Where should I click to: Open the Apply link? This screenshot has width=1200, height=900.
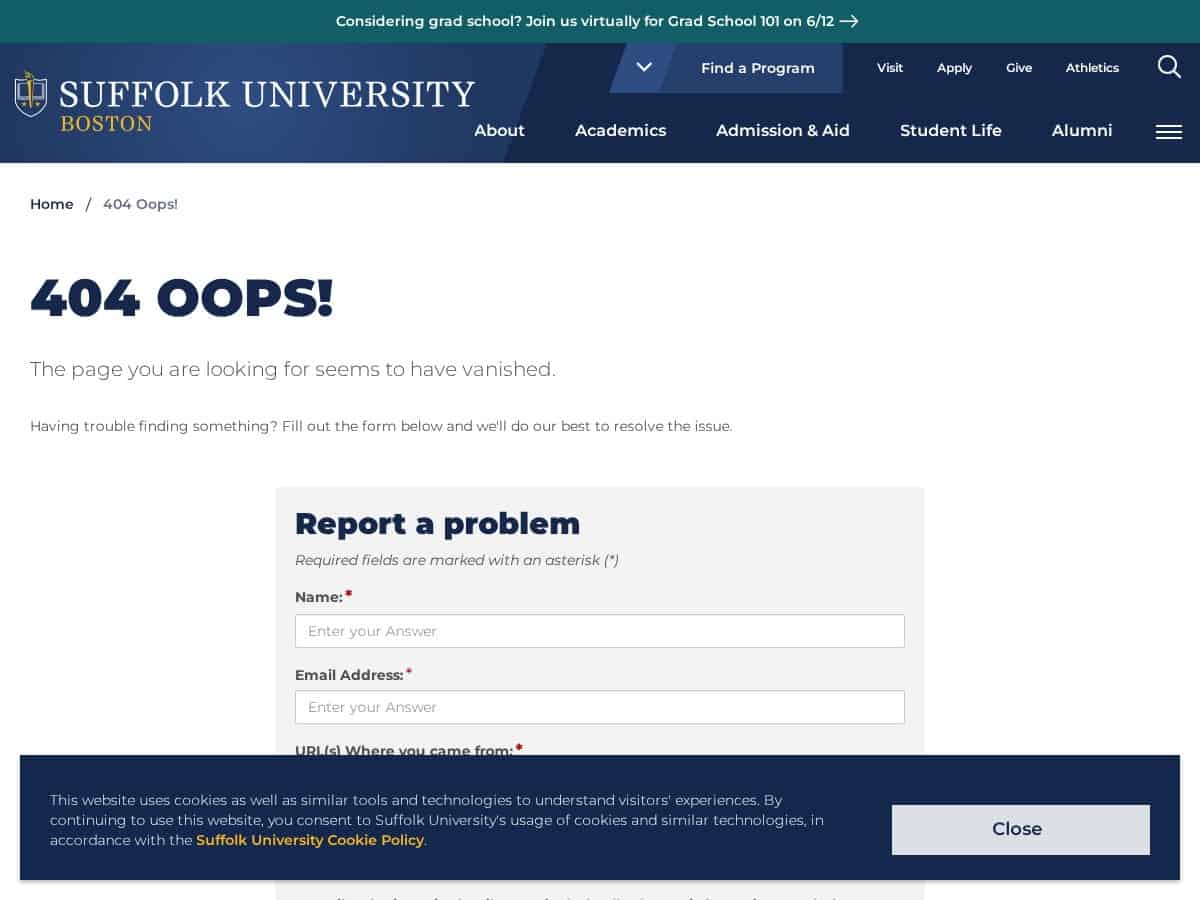tap(954, 68)
